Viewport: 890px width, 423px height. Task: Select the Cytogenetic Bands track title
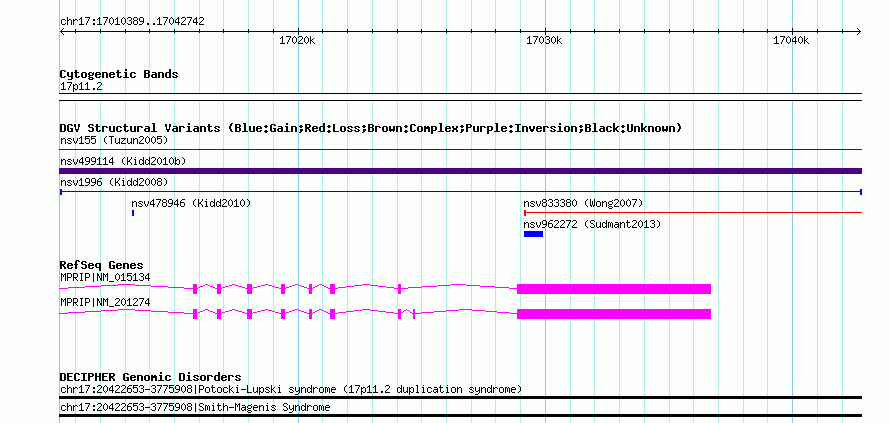[x=119, y=74]
